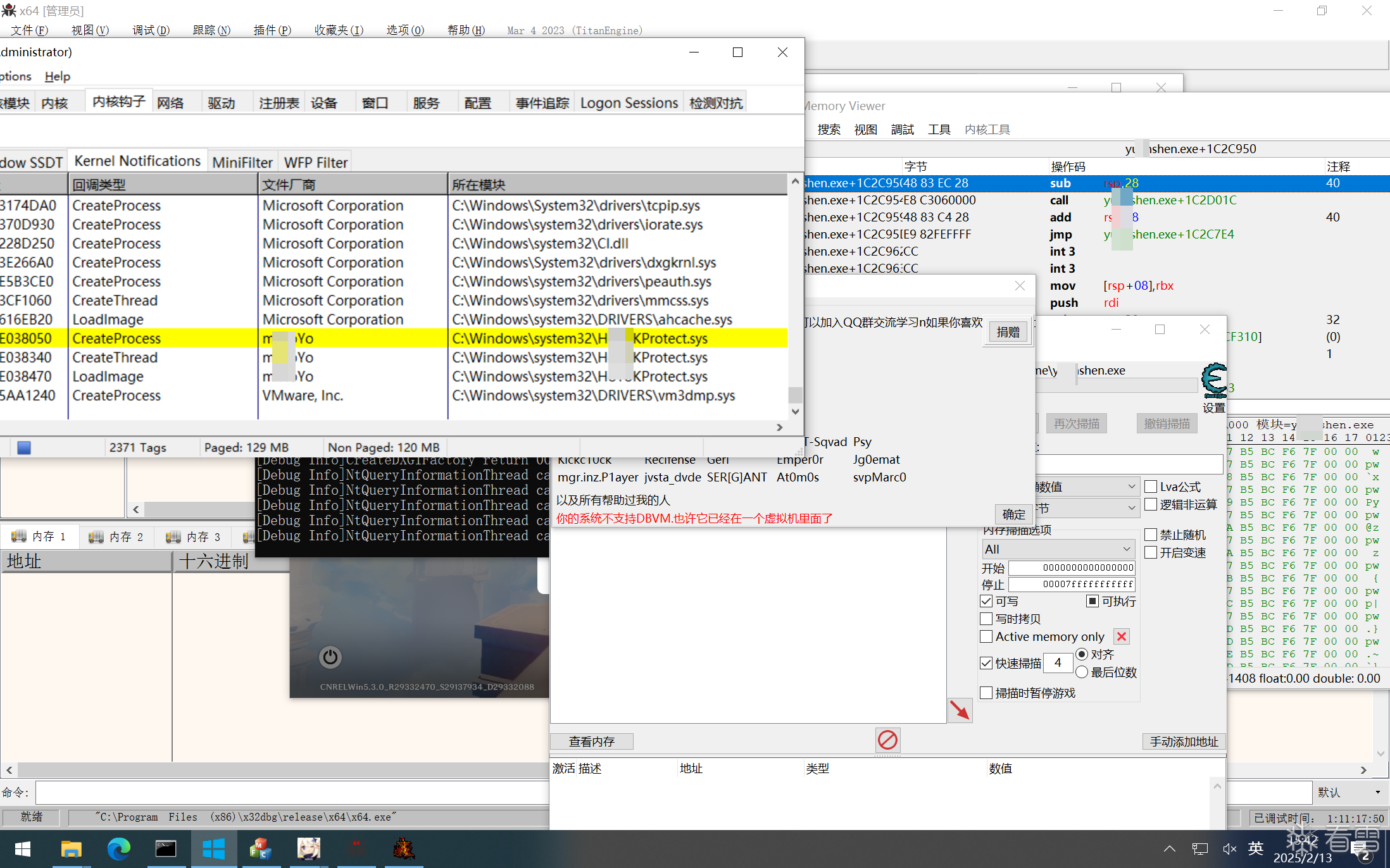Switch to 内存 3 tab
The height and width of the screenshot is (868, 1390).
tap(194, 536)
